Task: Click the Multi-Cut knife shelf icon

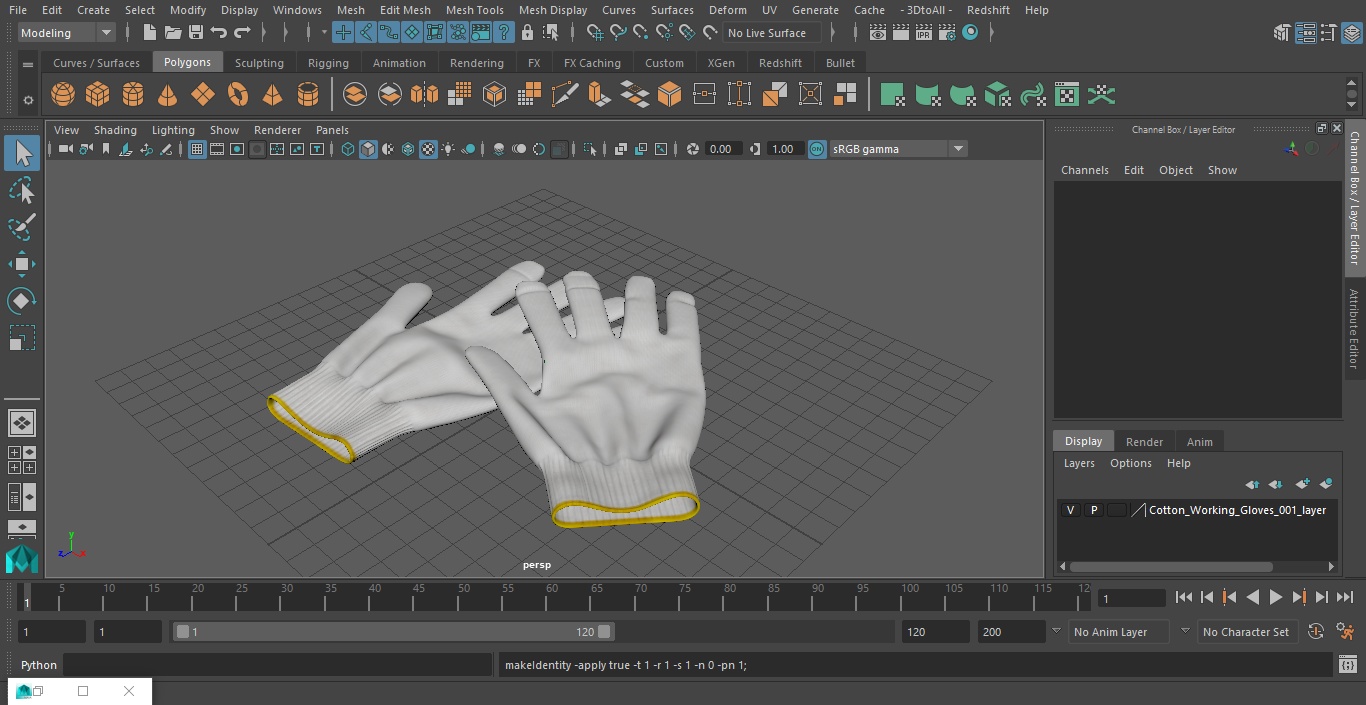Action: click(565, 95)
